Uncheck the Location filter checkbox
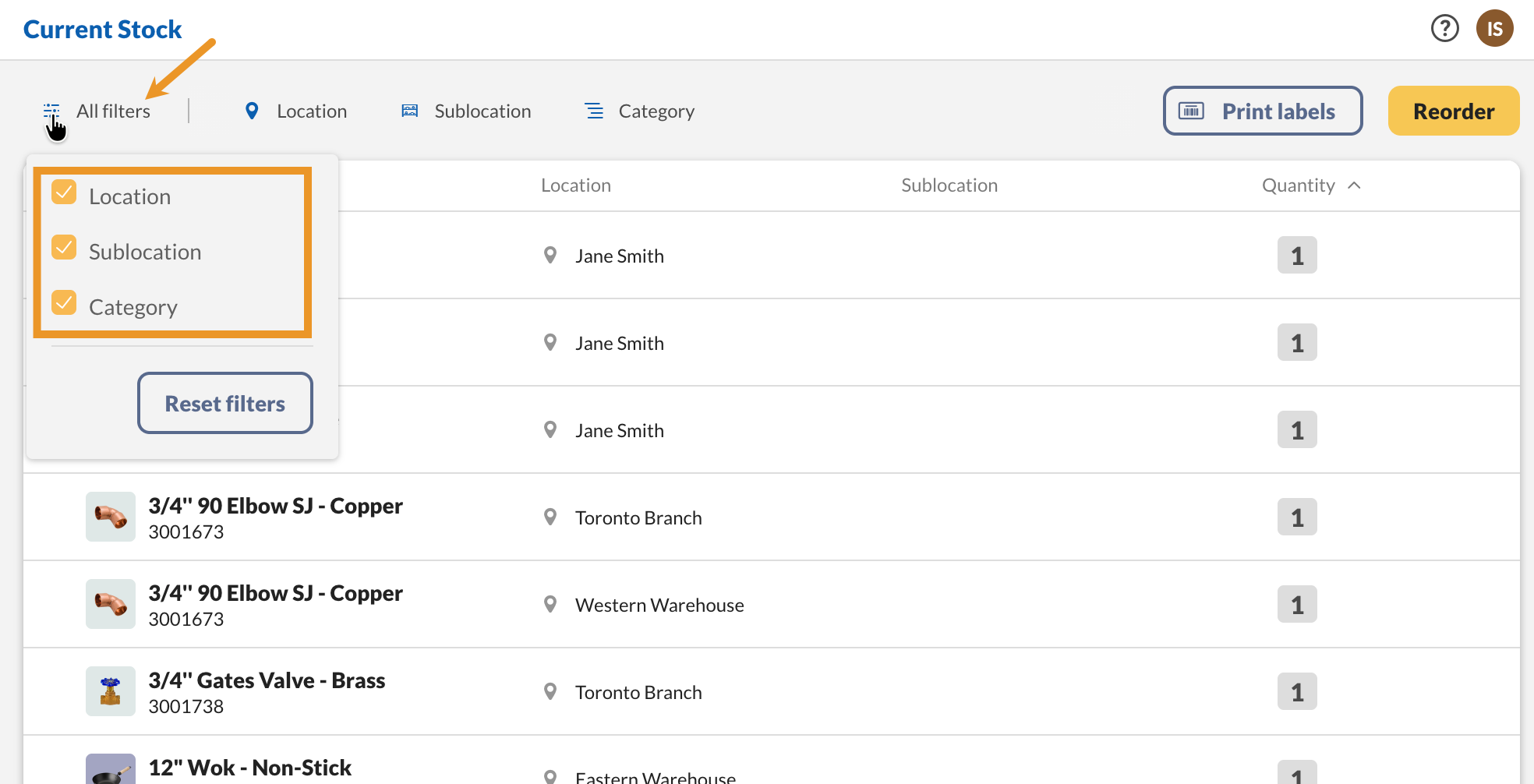Screen dimensions: 1534x784 (65, 192)
